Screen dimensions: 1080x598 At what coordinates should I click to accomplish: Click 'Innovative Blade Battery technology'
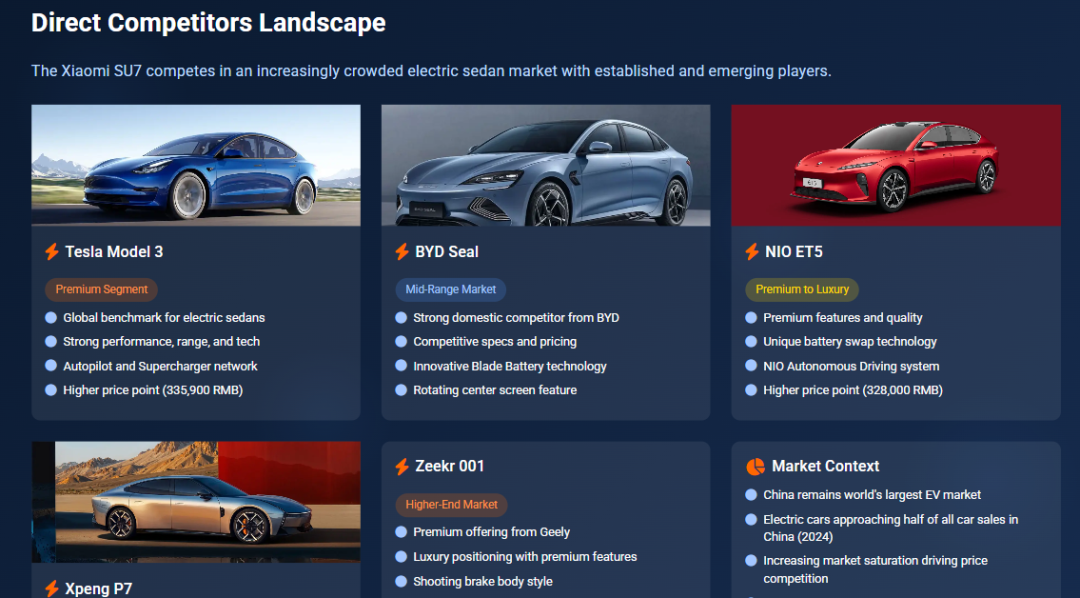pos(510,367)
